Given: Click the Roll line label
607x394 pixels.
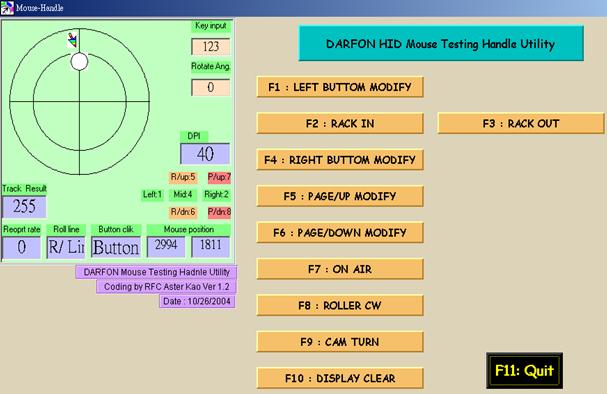Looking at the screenshot, I should 66,230.
